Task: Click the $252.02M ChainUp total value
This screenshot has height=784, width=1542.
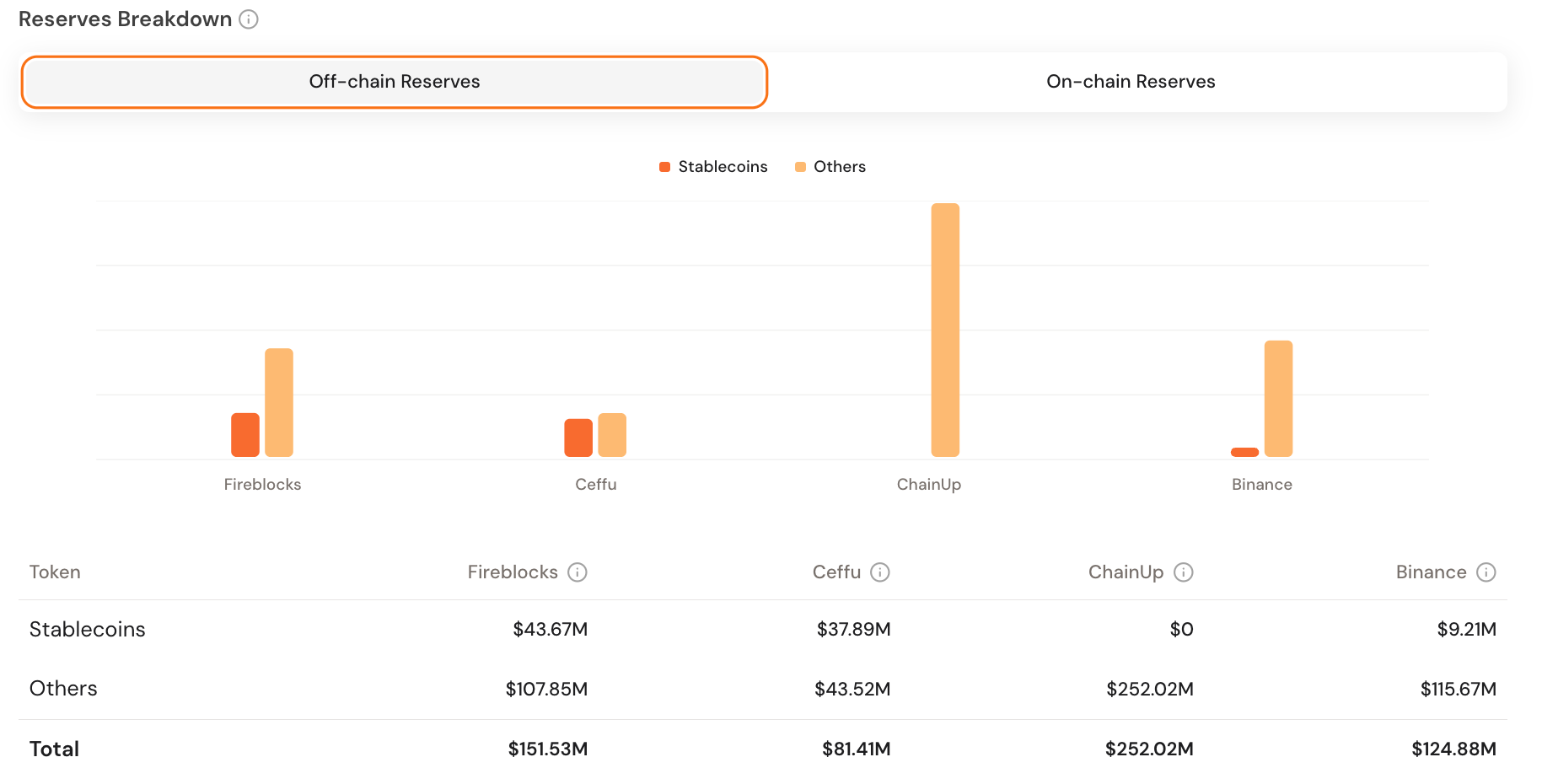Action: (x=1150, y=749)
